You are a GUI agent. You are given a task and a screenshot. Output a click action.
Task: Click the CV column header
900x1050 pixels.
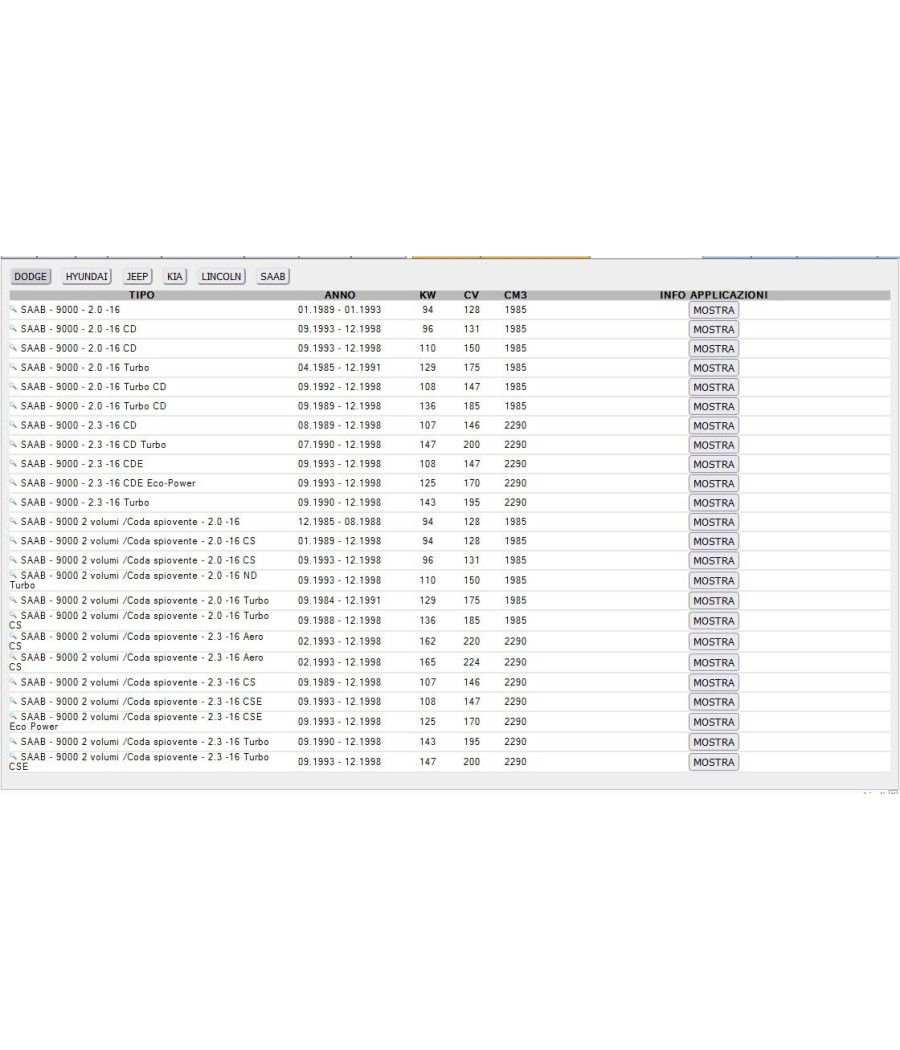471,295
